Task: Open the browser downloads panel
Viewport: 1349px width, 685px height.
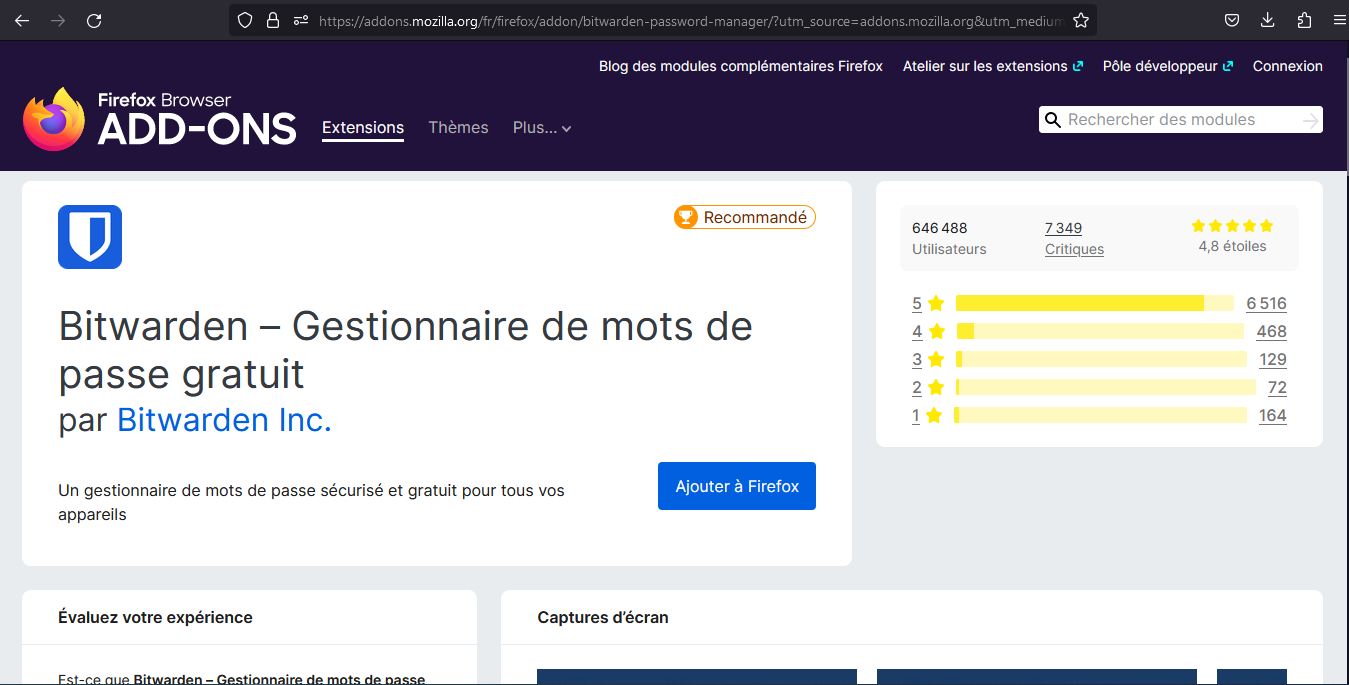Action: click(1268, 20)
